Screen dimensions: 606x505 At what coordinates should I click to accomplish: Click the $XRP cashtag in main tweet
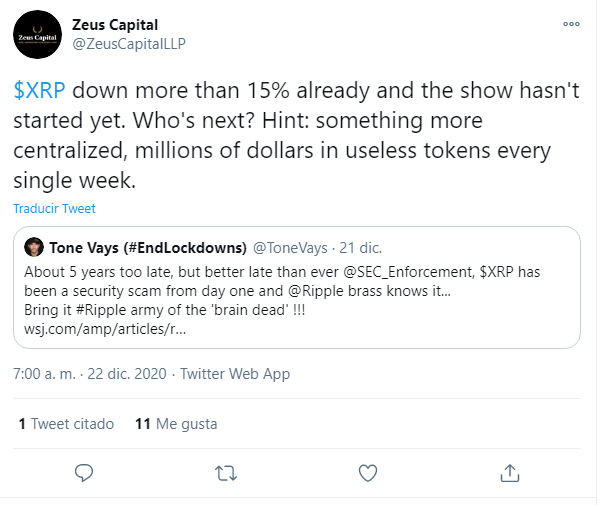tap(40, 90)
